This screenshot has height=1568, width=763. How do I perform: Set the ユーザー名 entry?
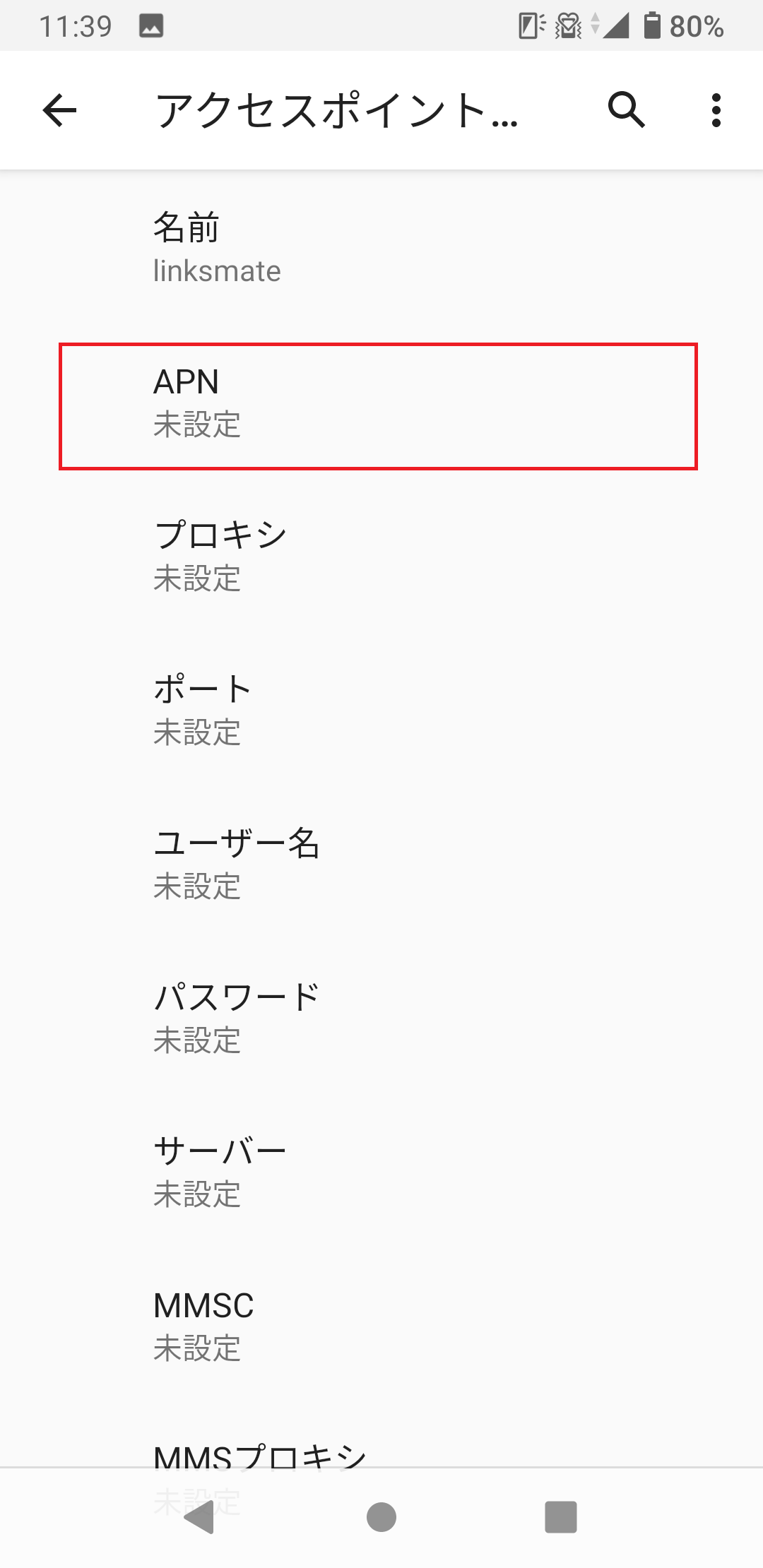click(381, 865)
